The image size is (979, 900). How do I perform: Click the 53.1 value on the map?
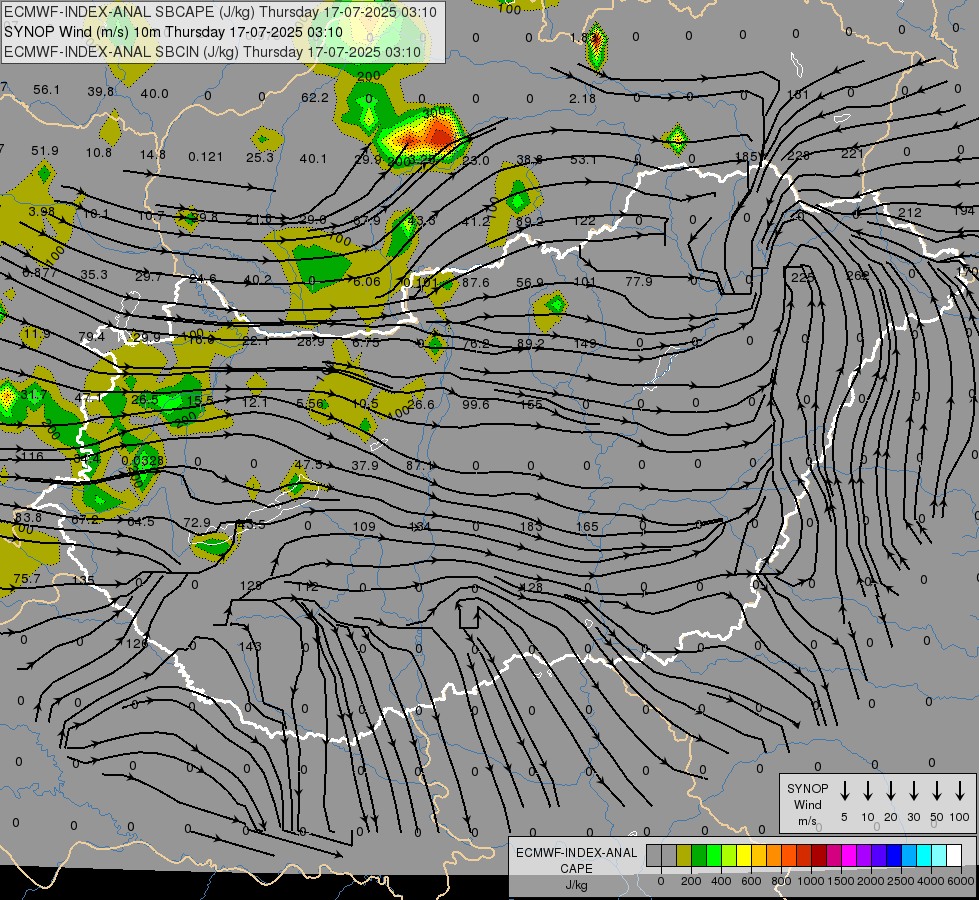[x=583, y=160]
